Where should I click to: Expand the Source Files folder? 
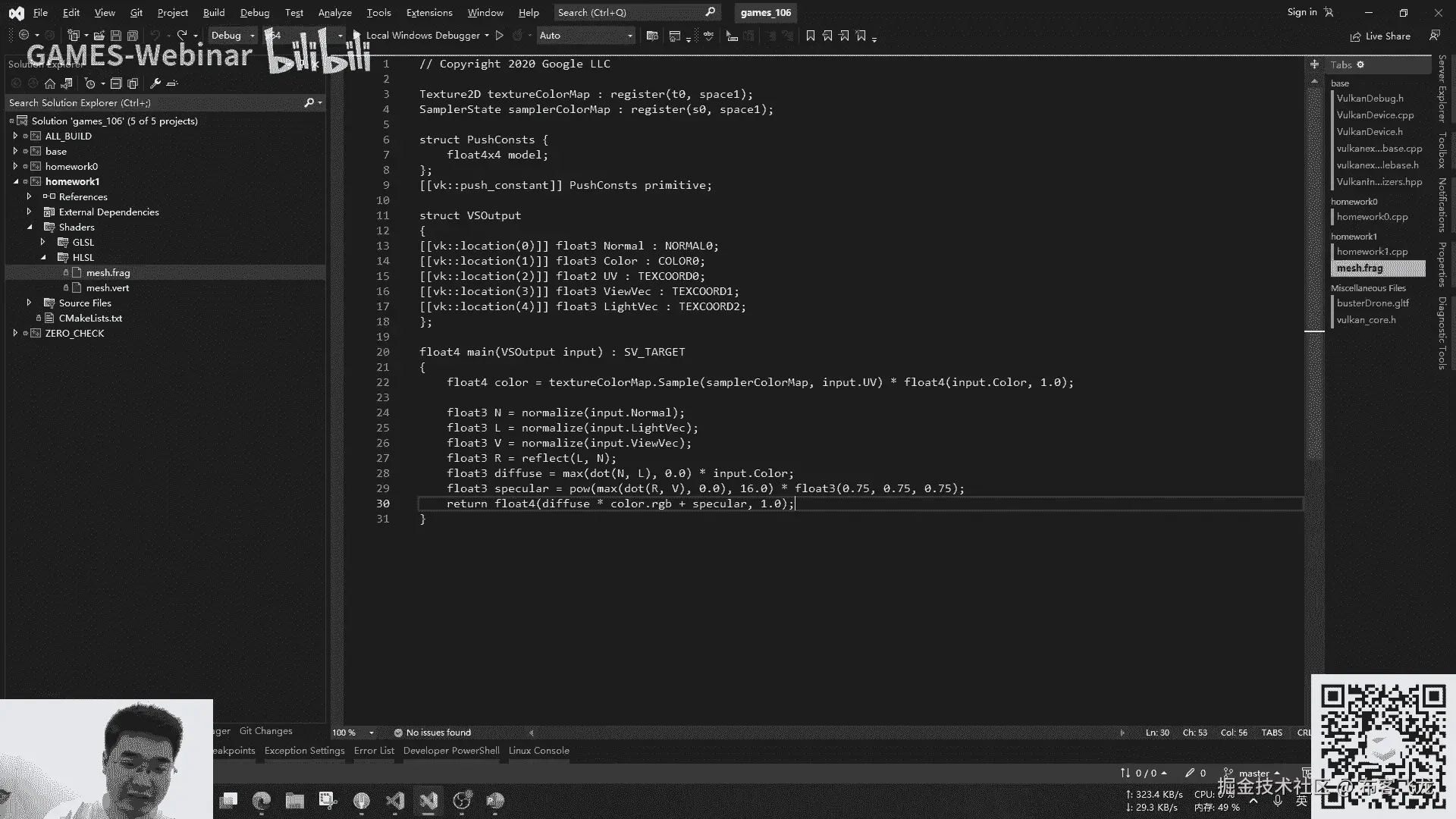click(x=30, y=303)
